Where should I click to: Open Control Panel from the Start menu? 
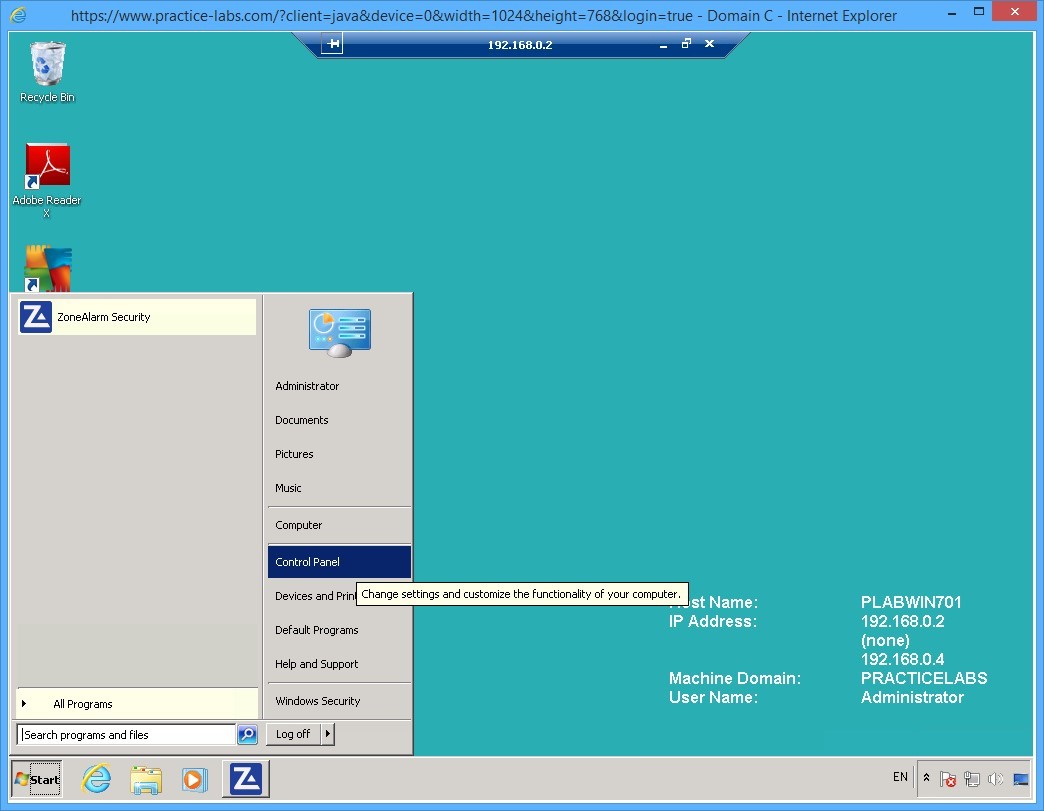click(x=305, y=562)
